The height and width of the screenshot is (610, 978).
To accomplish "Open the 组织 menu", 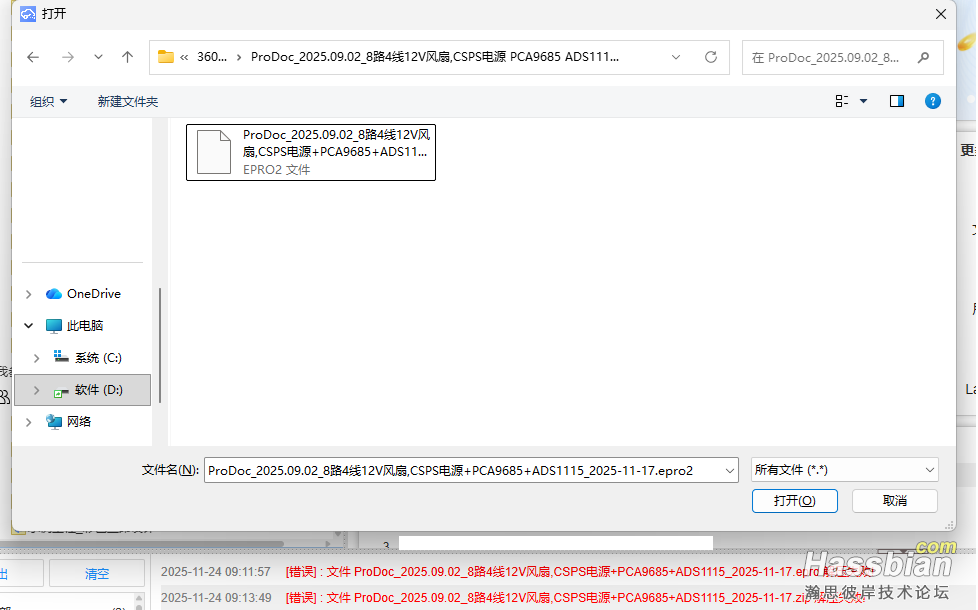I will point(48,101).
